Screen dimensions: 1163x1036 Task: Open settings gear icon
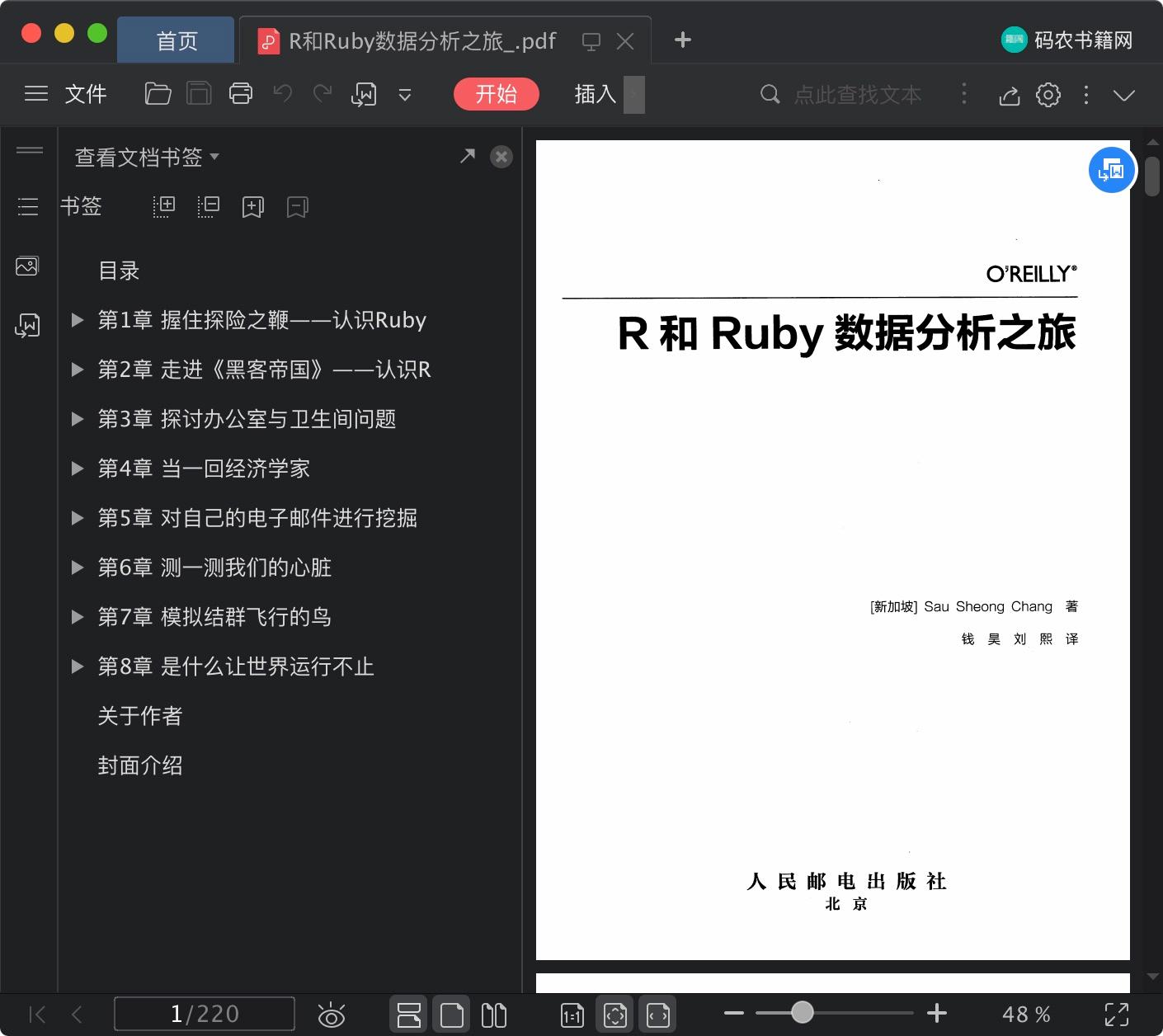1048,95
